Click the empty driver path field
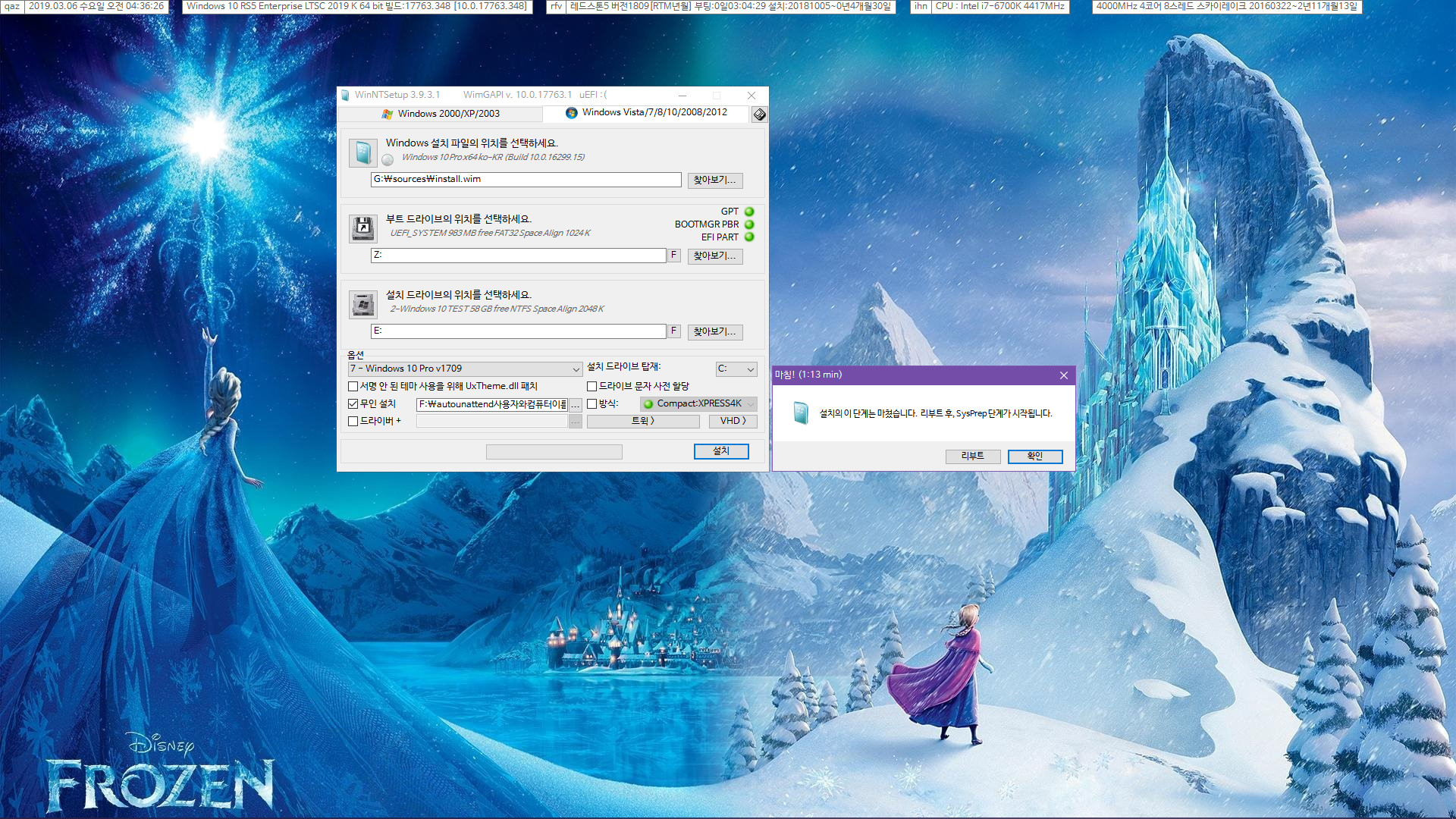The image size is (1456, 819). click(492, 422)
